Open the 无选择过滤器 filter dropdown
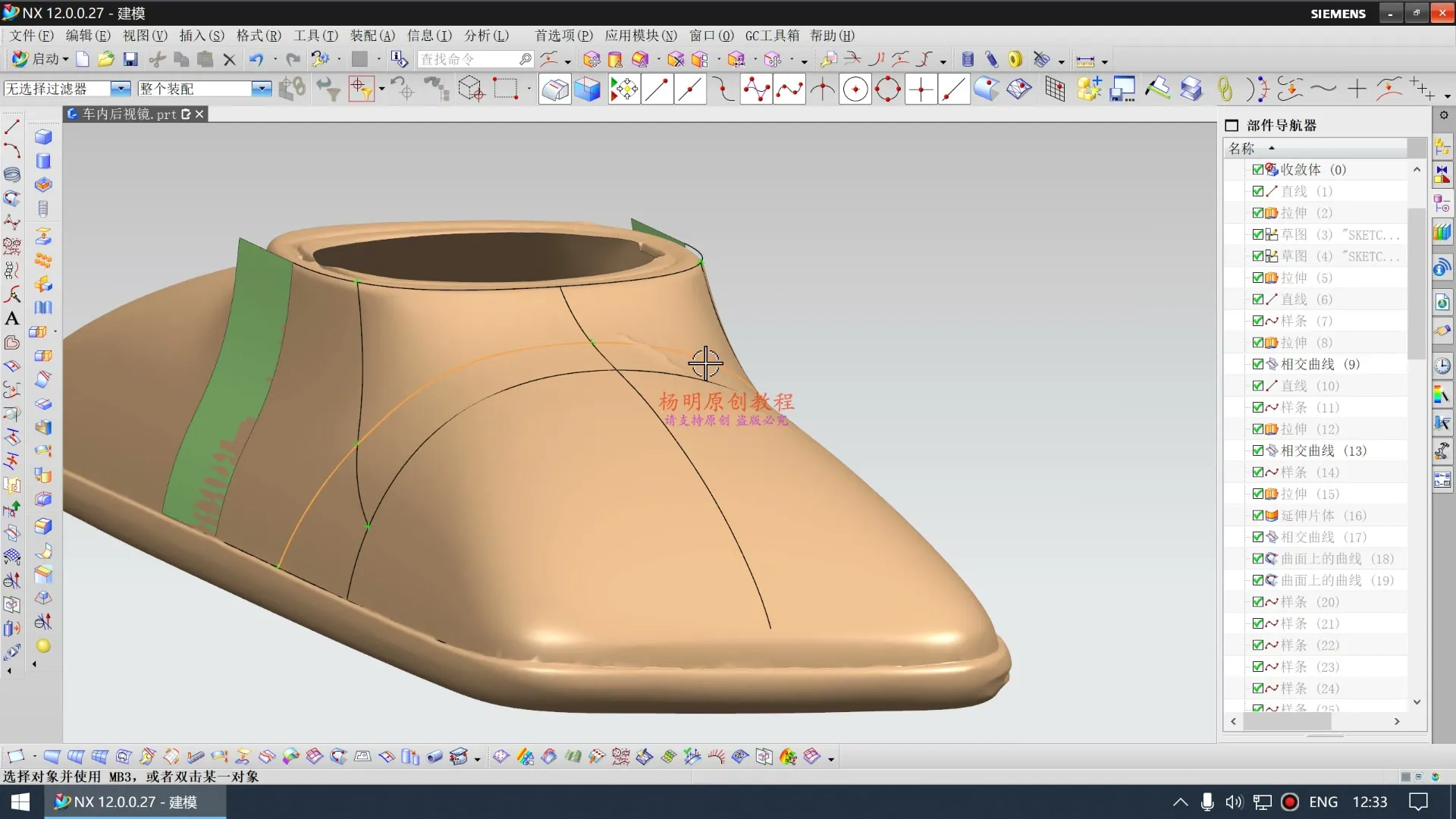 click(121, 89)
